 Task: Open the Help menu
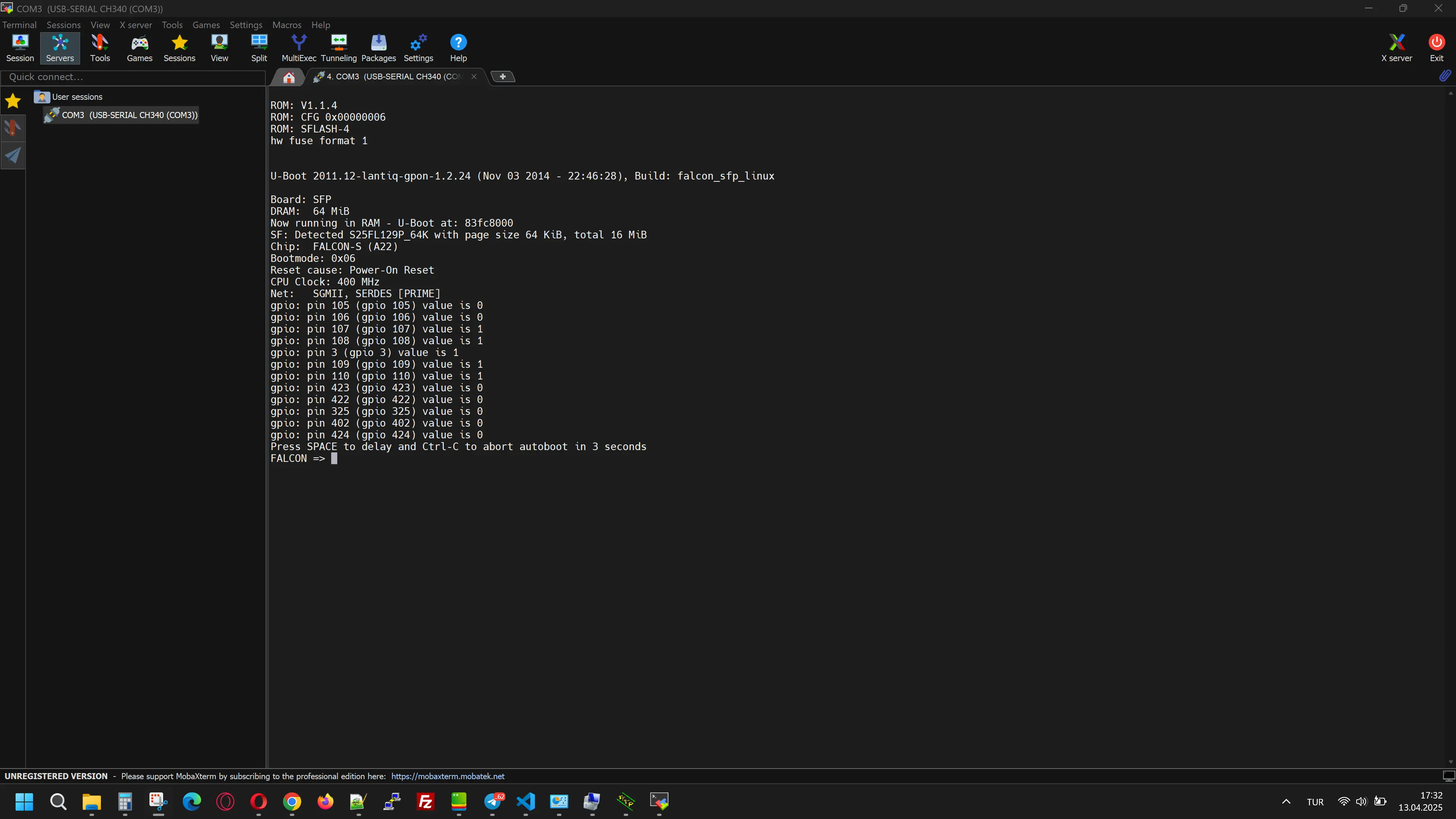click(321, 25)
